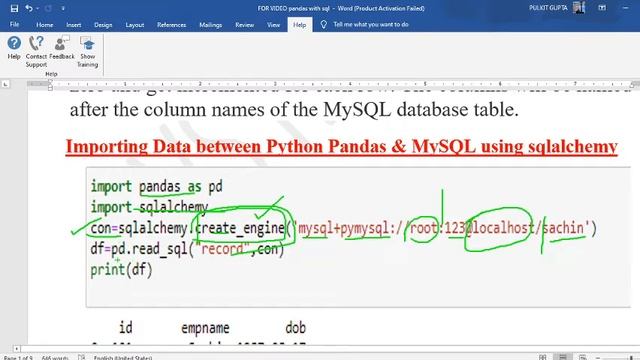Open Ribbon Display Options icon
This screenshot has height=360, width=640.
602,8
